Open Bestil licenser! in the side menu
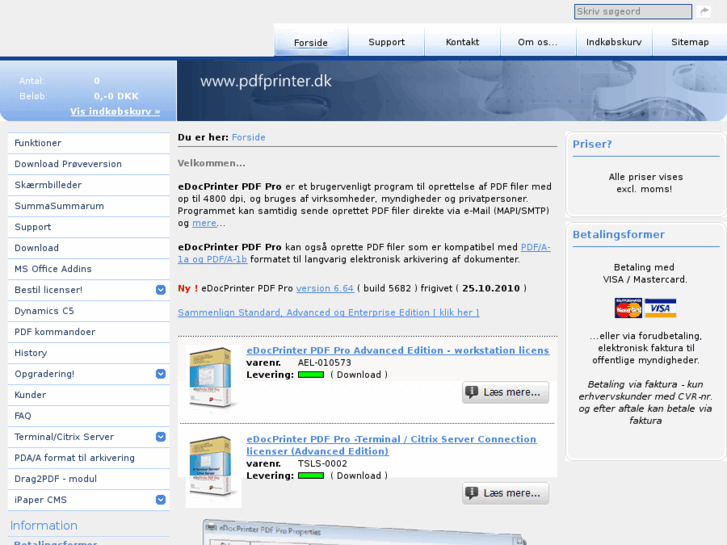 coord(89,290)
